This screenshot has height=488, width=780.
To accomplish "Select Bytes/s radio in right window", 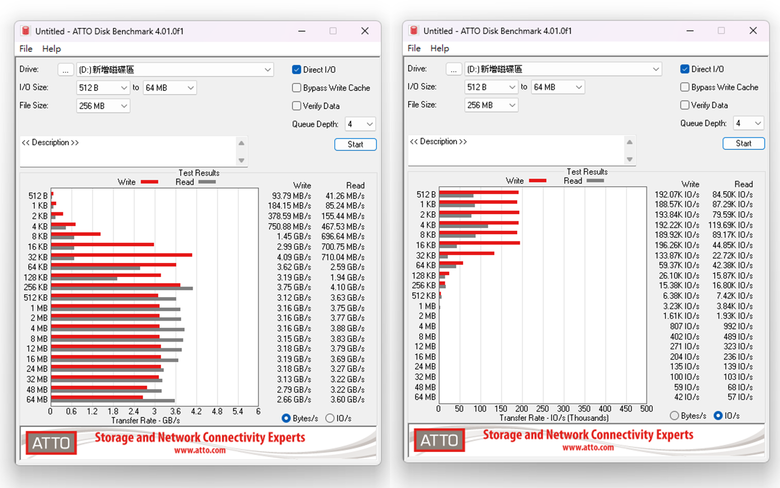I will pos(674,415).
